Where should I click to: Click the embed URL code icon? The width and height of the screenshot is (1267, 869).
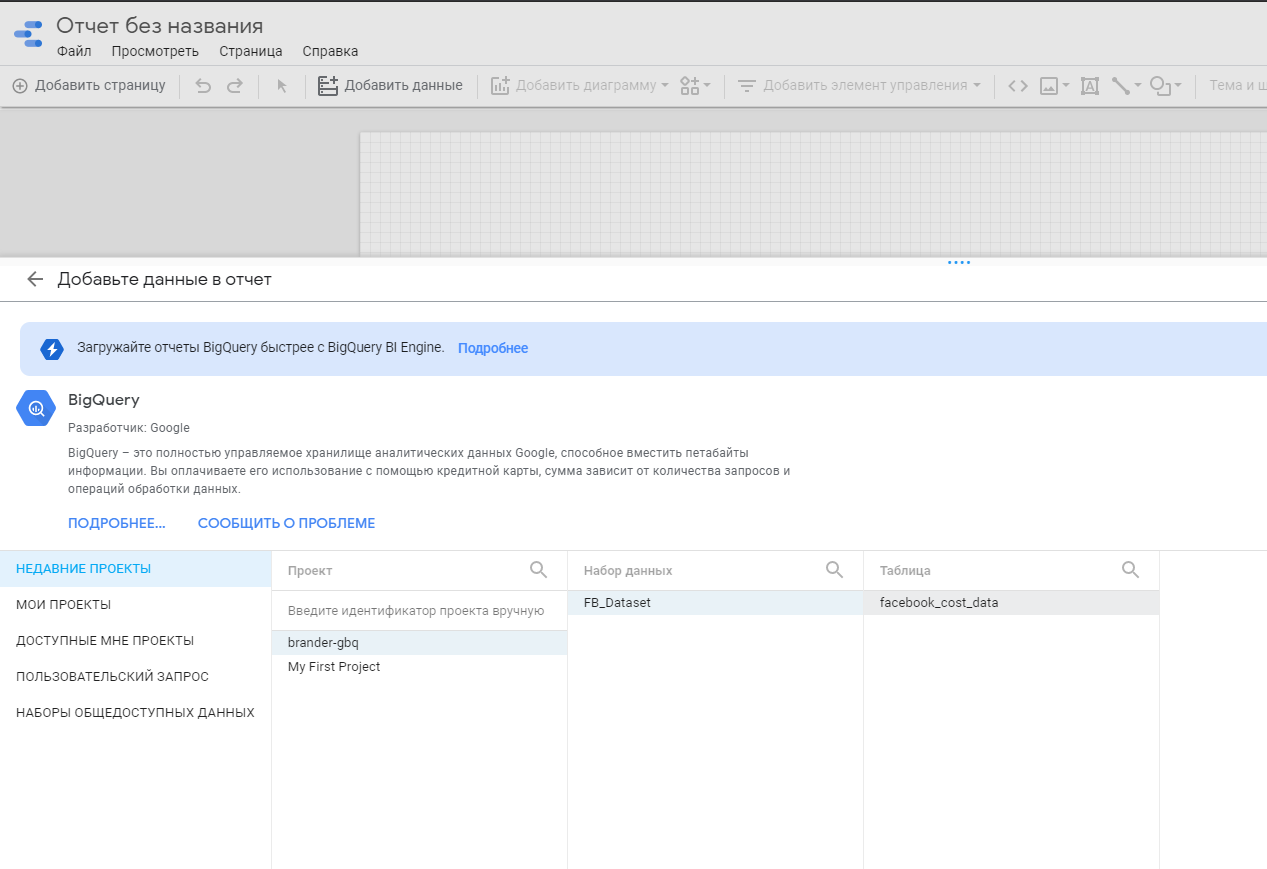click(1018, 86)
